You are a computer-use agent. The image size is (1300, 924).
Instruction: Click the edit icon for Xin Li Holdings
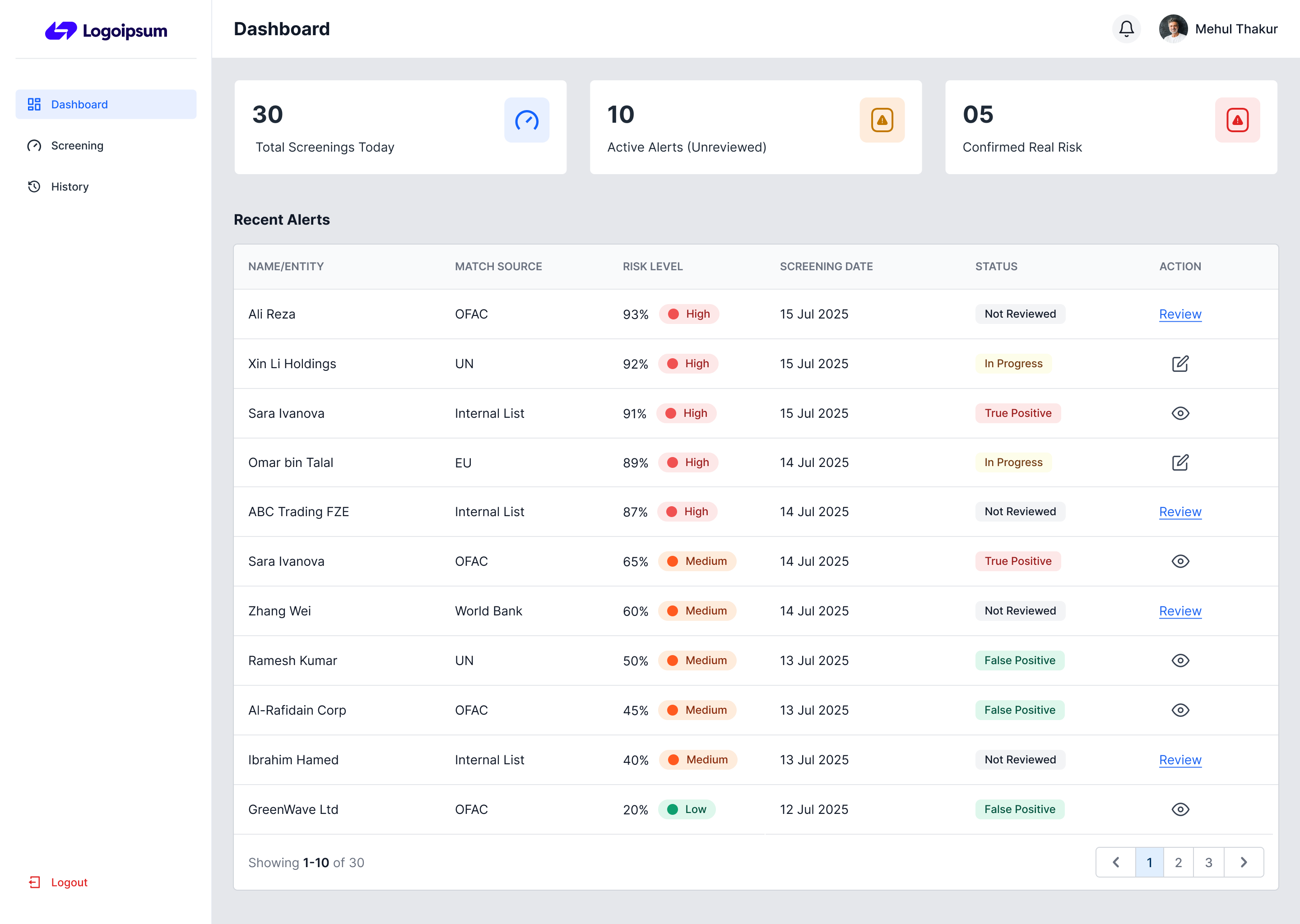(1180, 364)
